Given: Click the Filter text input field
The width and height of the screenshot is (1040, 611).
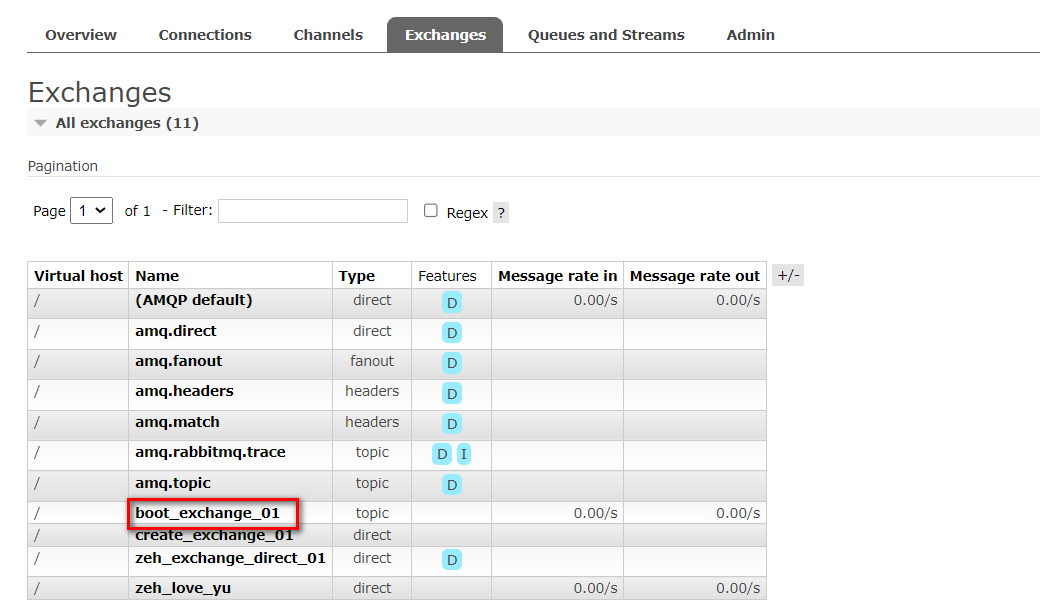Looking at the screenshot, I should 313,211.
